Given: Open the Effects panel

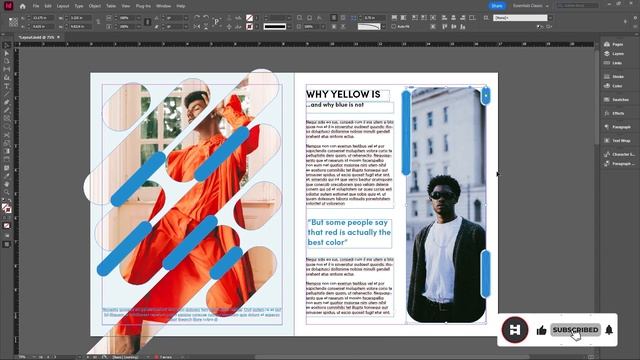Looking at the screenshot, I should tap(614, 113).
